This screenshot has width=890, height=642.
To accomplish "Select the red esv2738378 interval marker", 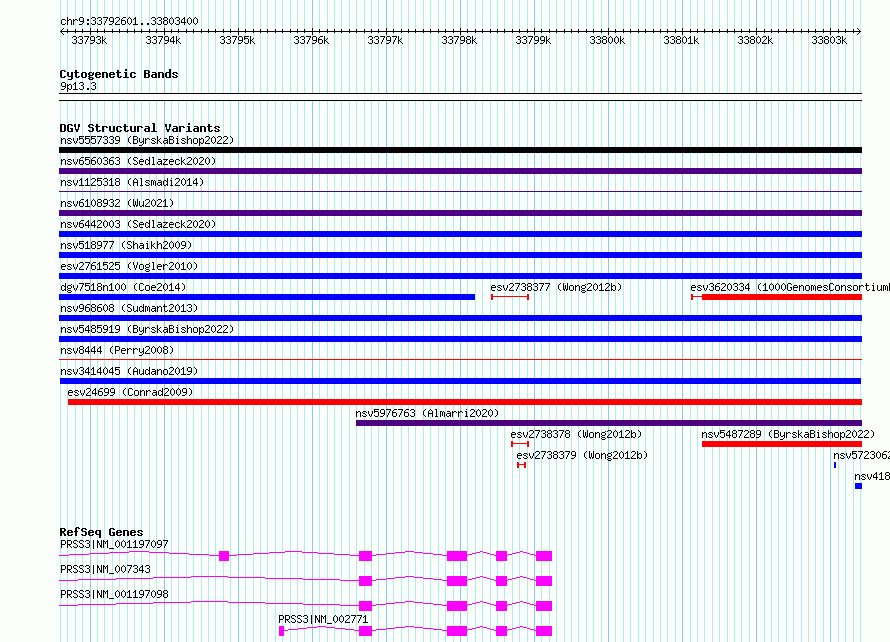I will (x=520, y=444).
